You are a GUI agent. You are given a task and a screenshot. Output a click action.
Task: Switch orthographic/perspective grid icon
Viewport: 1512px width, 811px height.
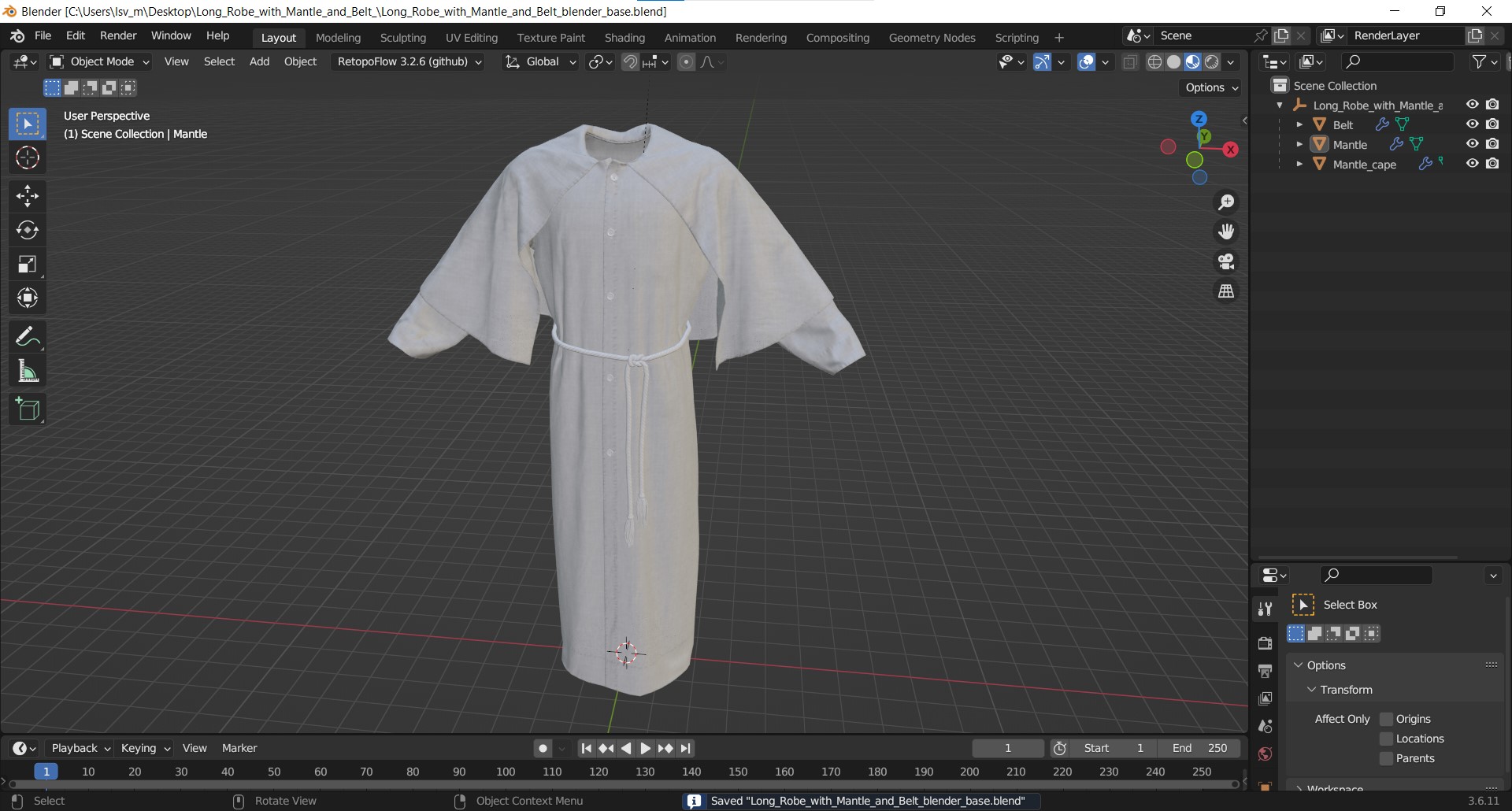(1226, 291)
